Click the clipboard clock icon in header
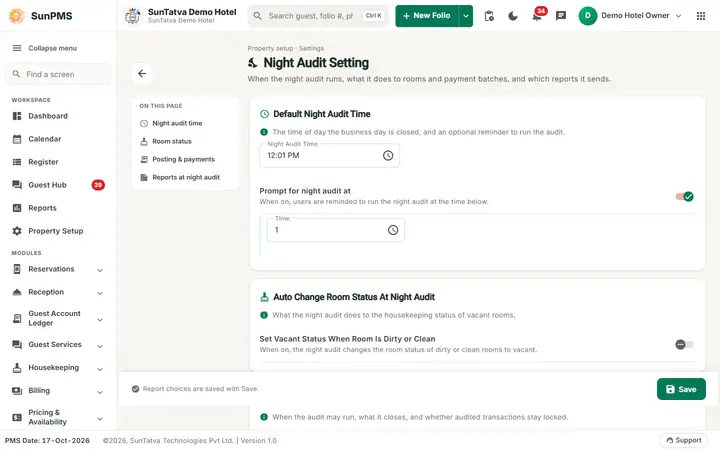The height and width of the screenshot is (450, 720). (489, 16)
